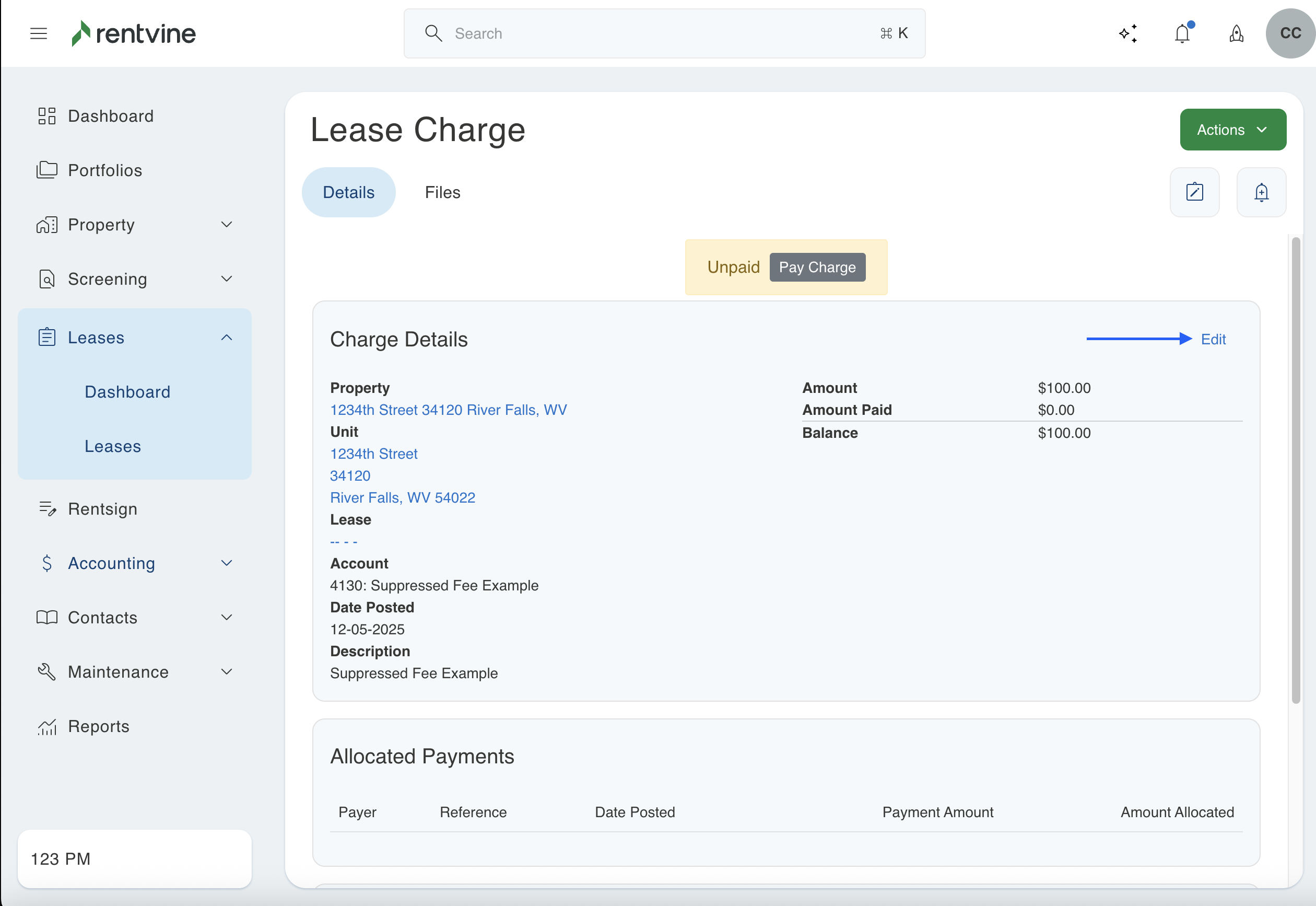Open the notifications bell
Viewport: 1316px width, 906px height.
coord(1182,33)
